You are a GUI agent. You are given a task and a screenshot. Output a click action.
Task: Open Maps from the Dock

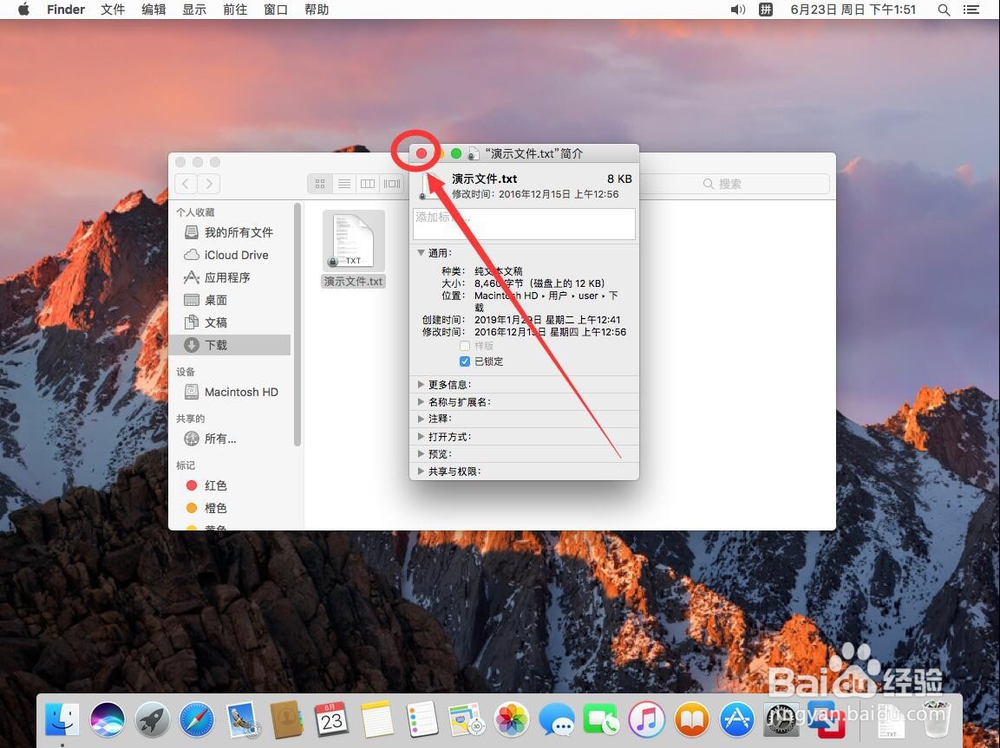click(466, 719)
